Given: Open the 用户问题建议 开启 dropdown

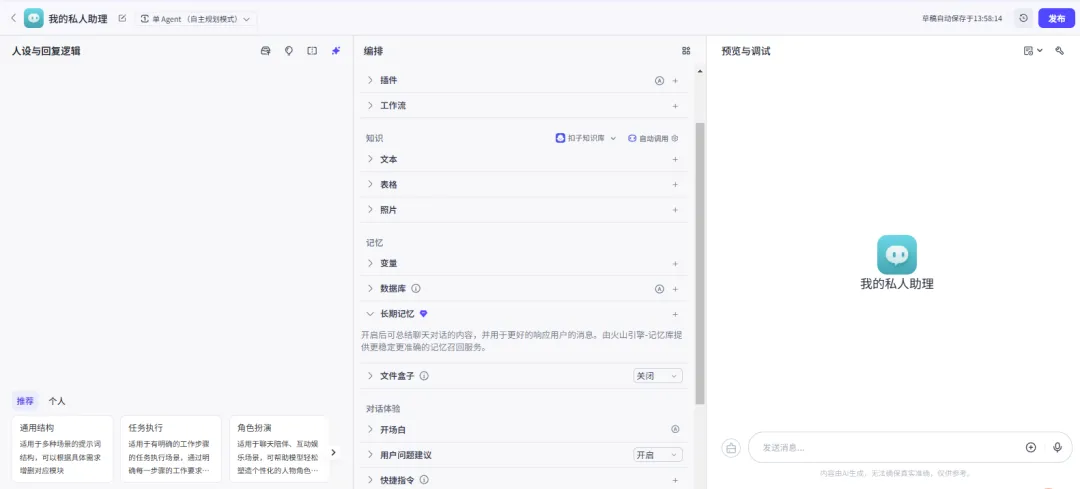Looking at the screenshot, I should tap(658, 455).
